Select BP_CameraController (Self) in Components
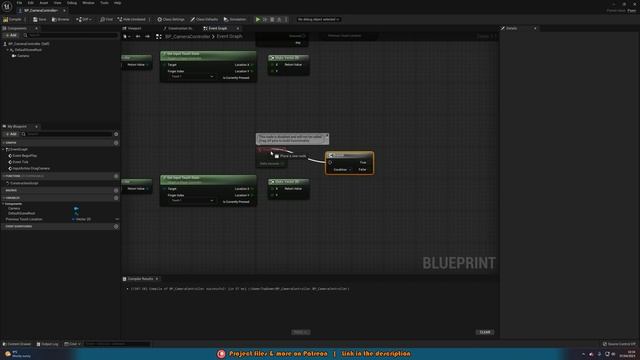The image size is (640, 360). click(29, 44)
